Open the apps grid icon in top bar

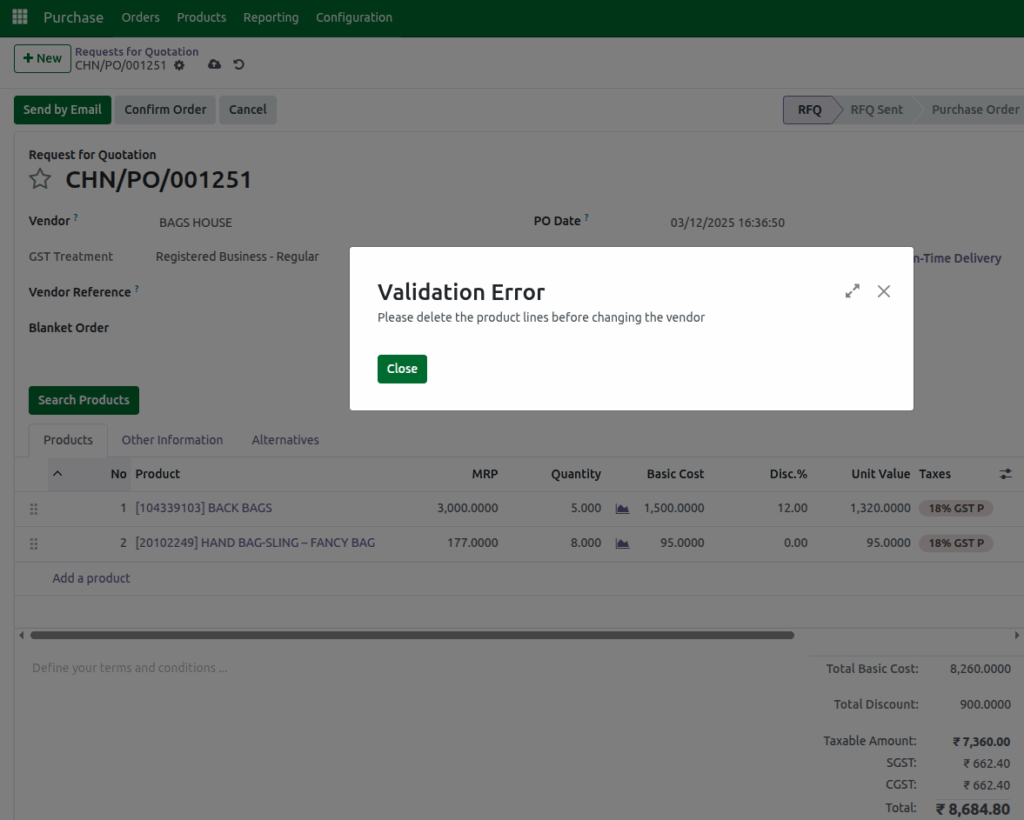(19, 16)
